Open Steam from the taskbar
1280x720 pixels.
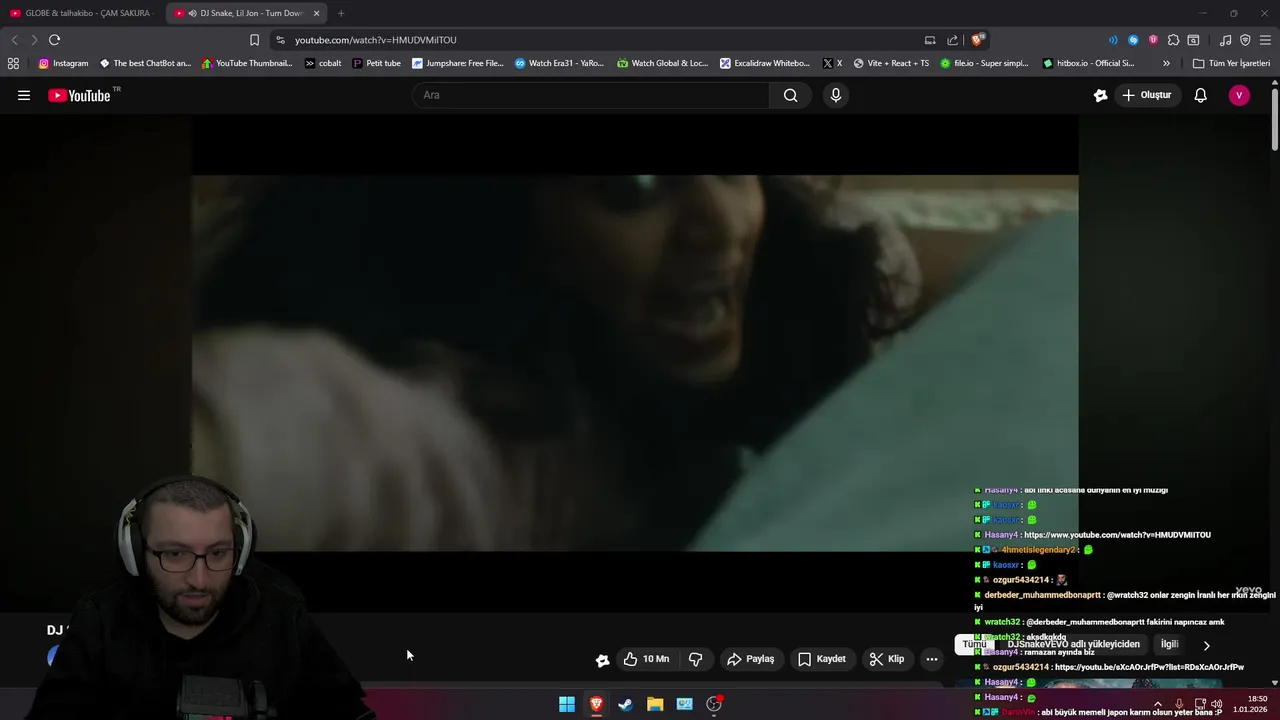pos(625,704)
